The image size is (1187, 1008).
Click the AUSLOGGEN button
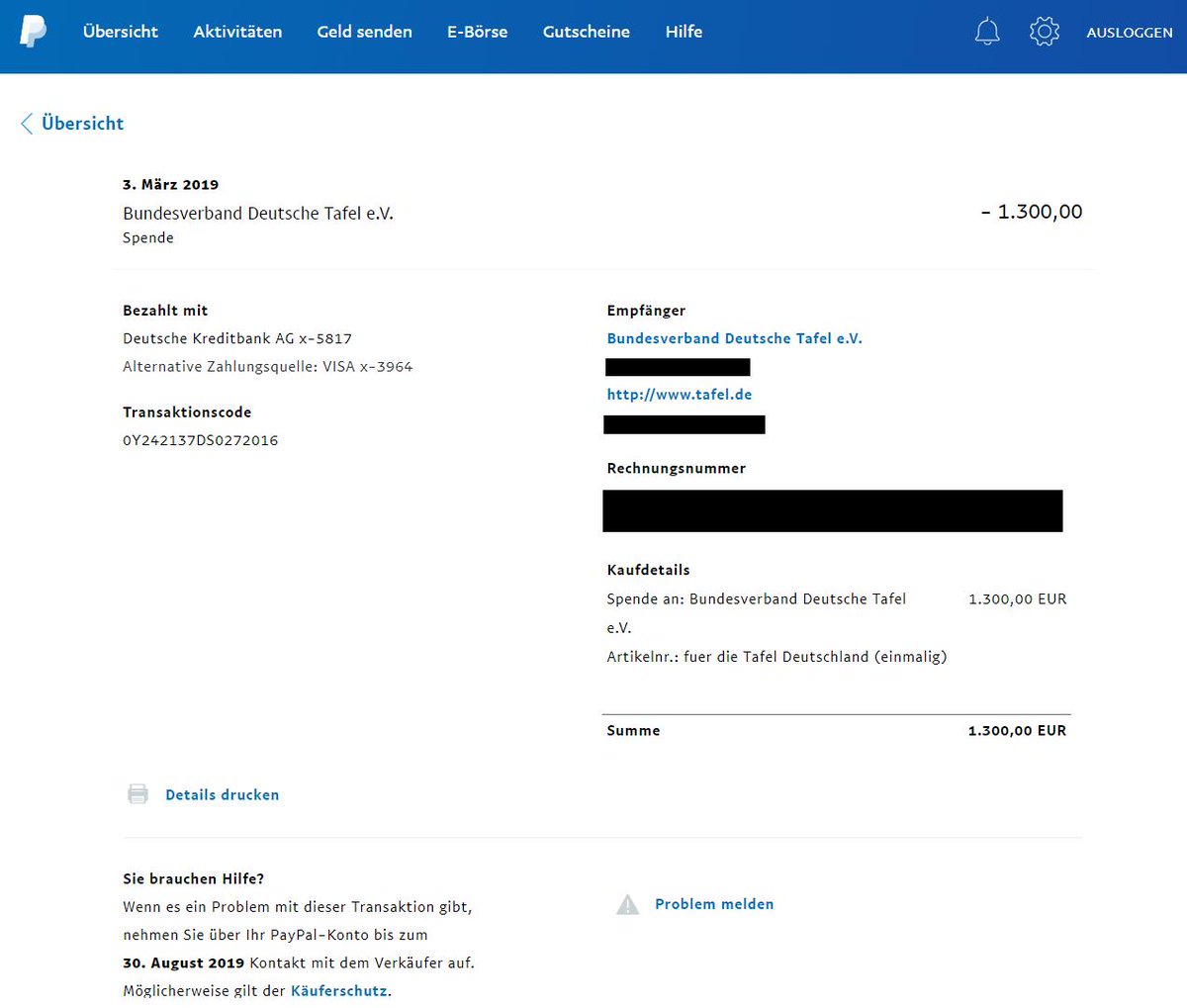tap(1130, 33)
